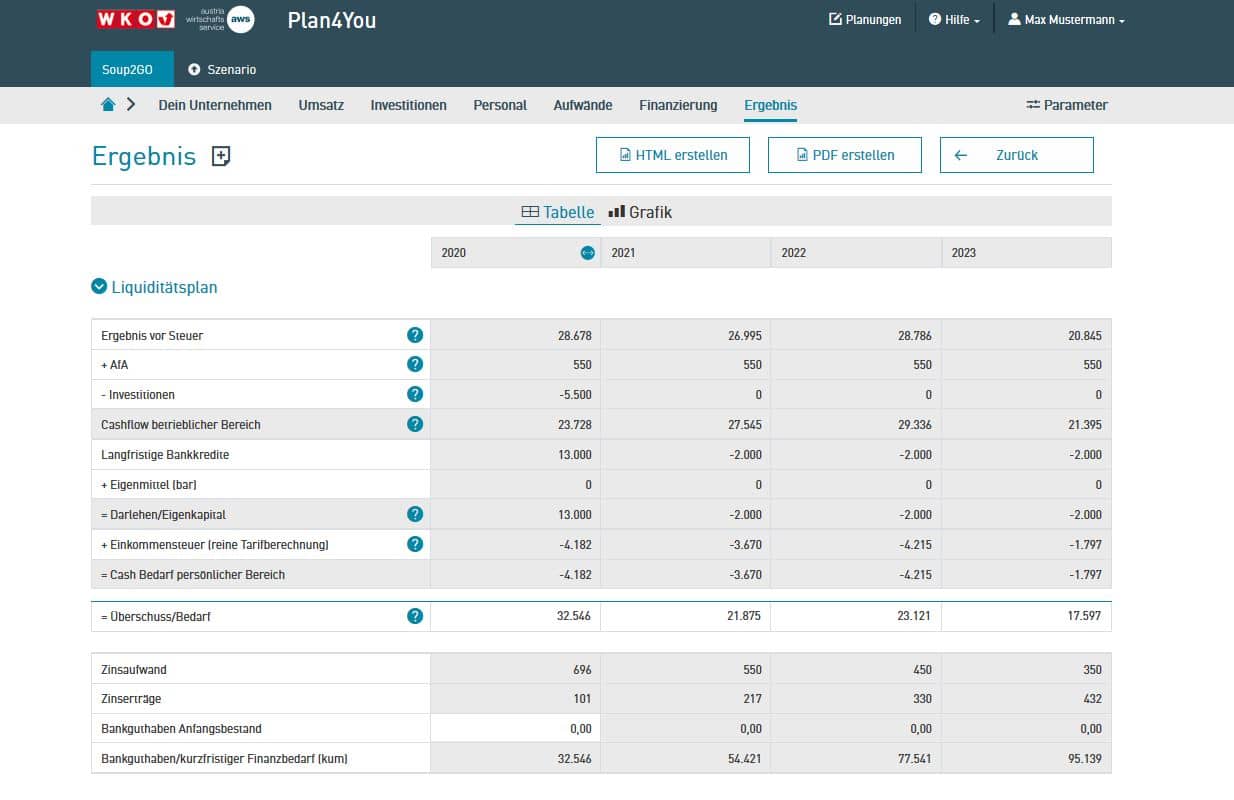Click the PDF erstellen button
This screenshot has height=800, width=1234.
(844, 155)
